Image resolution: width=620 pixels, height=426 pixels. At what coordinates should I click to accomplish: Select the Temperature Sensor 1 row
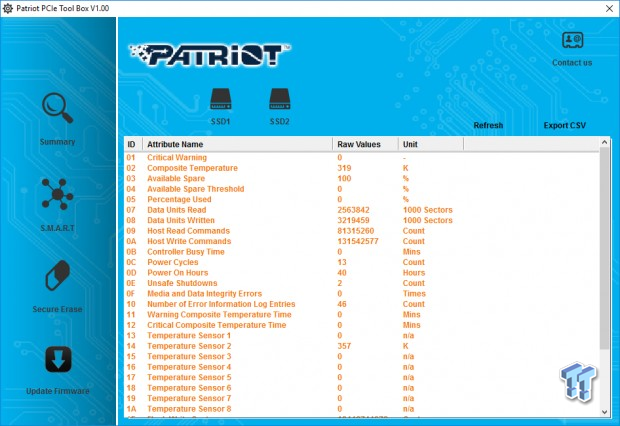point(362,335)
